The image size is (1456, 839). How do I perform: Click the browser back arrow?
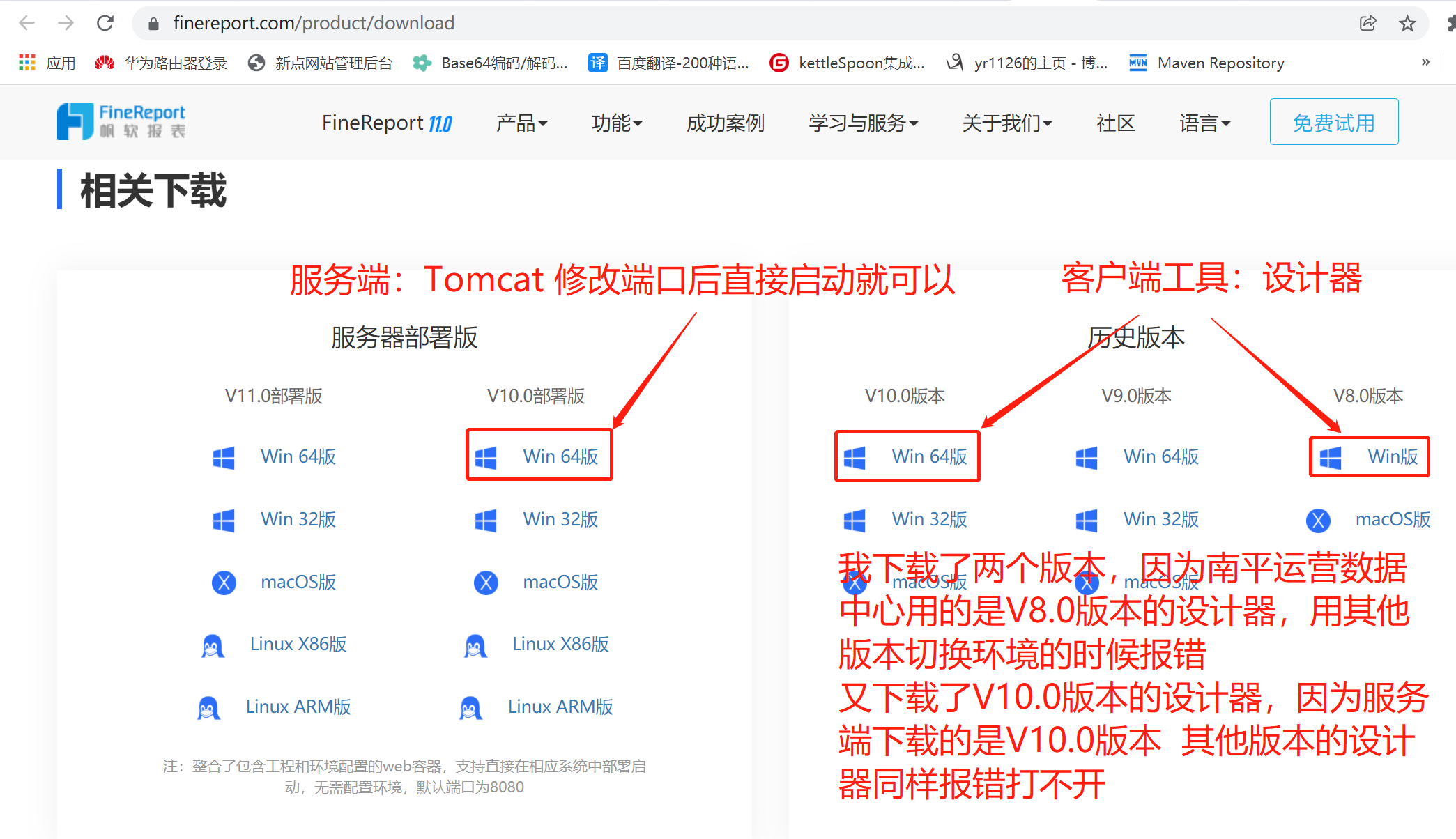27,23
